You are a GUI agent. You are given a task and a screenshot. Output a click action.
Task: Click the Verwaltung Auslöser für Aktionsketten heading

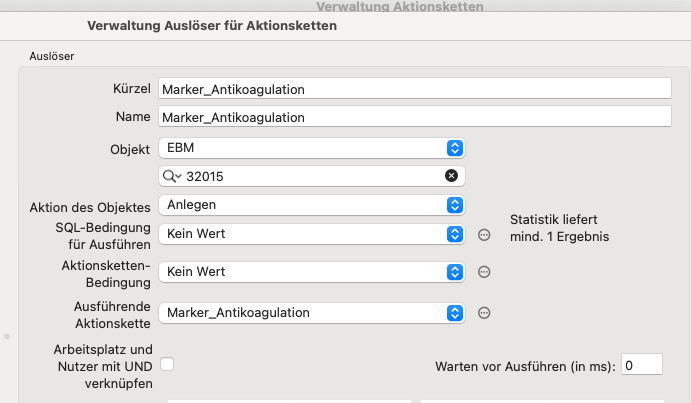(x=212, y=26)
